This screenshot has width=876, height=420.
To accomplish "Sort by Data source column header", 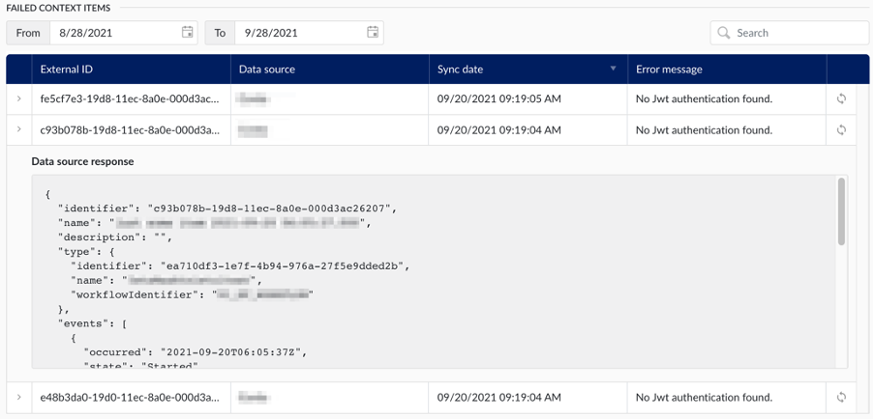I will click(x=267, y=69).
